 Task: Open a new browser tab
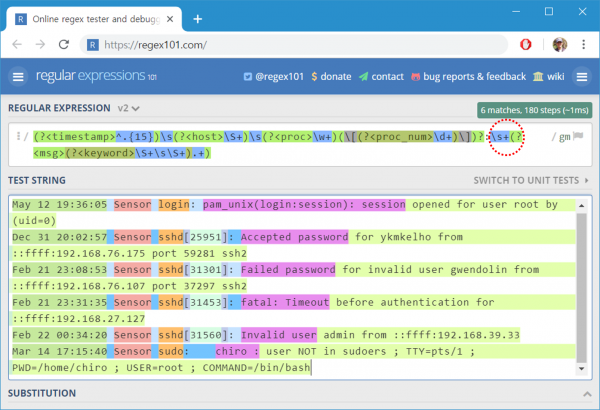pos(197,19)
